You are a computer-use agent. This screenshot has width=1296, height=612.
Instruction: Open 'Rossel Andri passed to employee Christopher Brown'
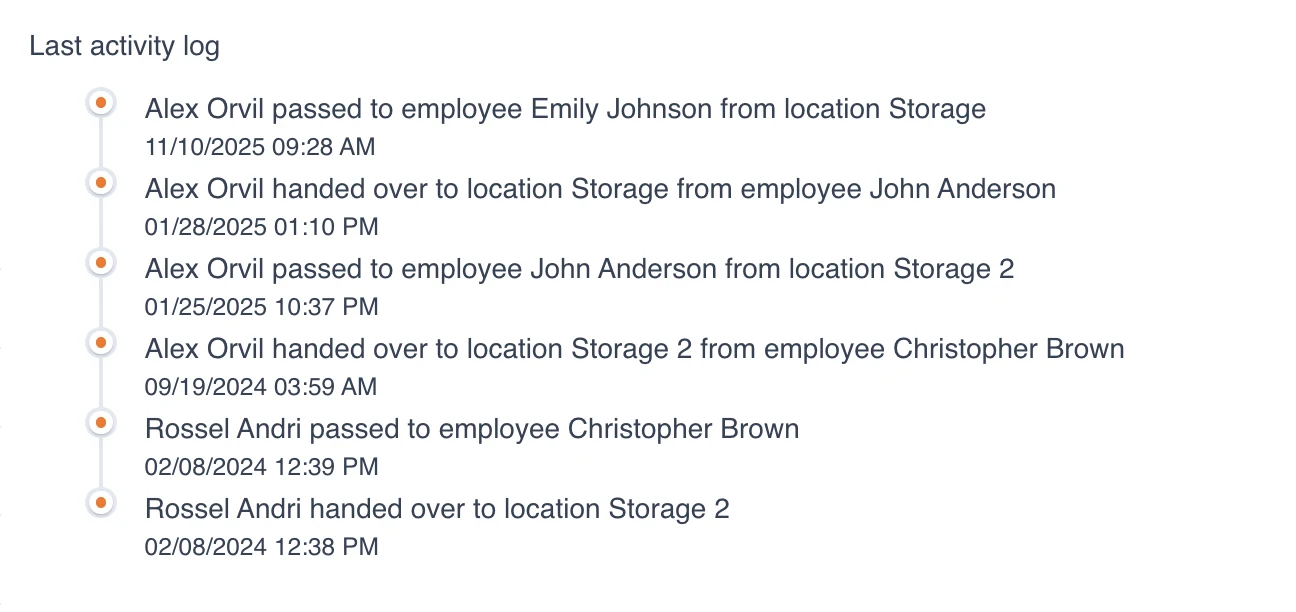(x=472, y=429)
